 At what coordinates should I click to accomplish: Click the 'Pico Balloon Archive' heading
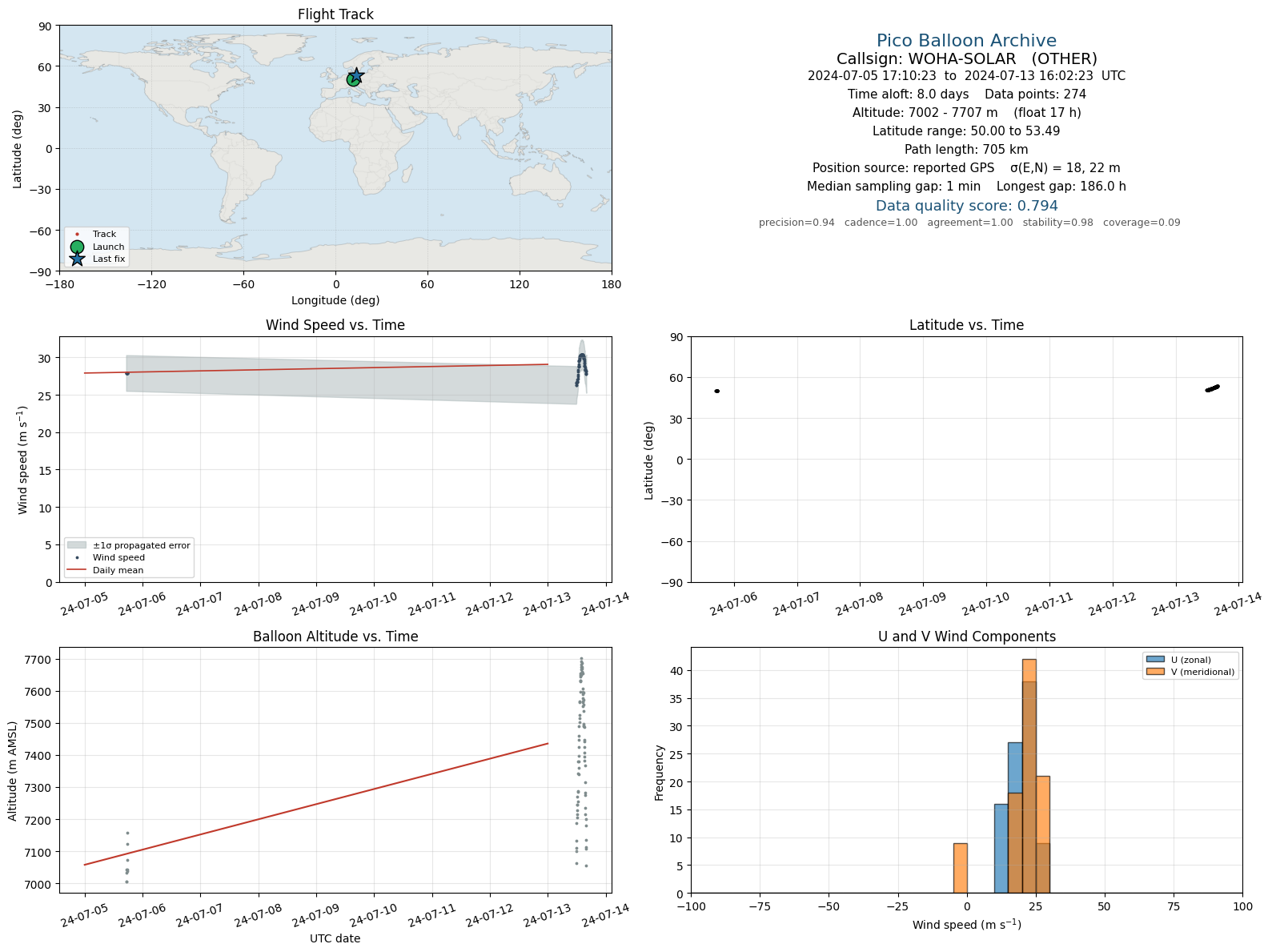pyautogui.click(x=966, y=41)
